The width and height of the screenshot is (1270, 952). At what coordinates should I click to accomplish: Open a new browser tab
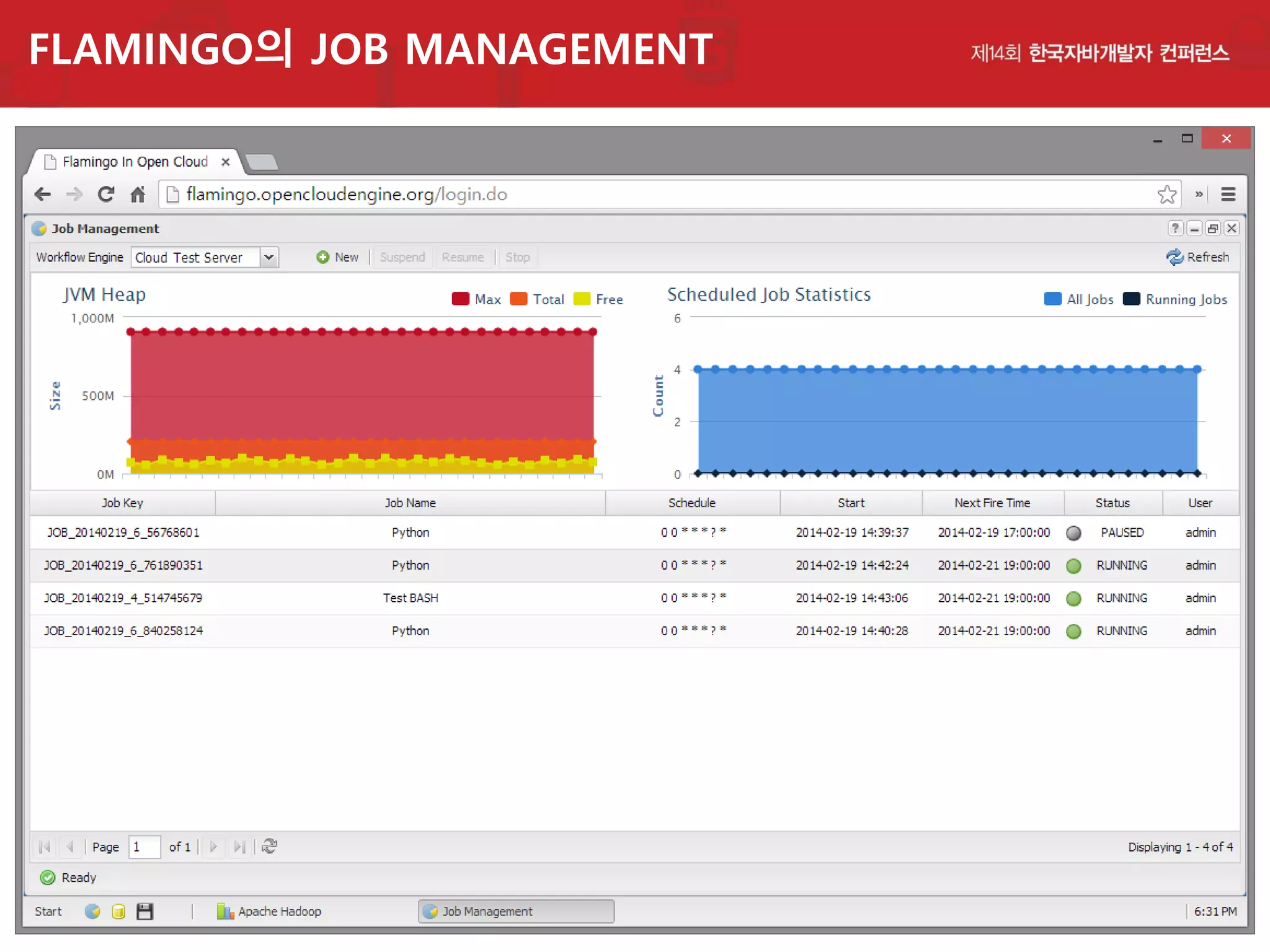(262, 162)
